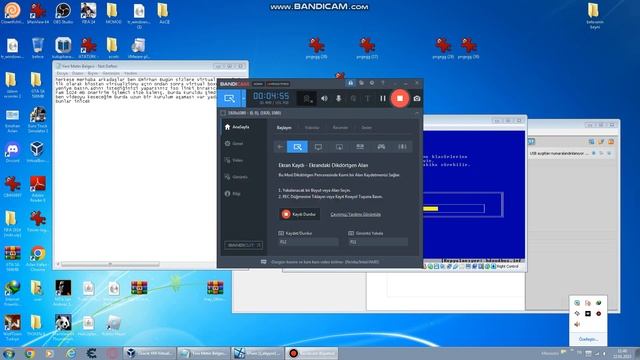Click the Görüntü Yakala hotkey field
Image resolution: width=640 pixels, height=360 pixels.
point(378,242)
